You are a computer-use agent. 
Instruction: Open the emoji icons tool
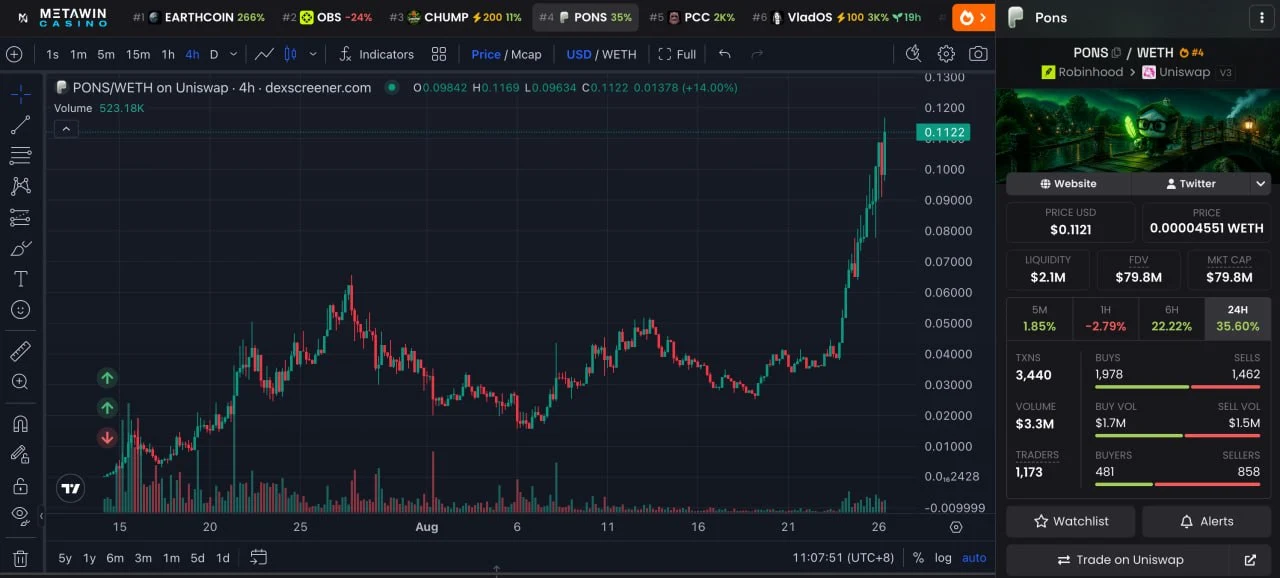[20, 310]
